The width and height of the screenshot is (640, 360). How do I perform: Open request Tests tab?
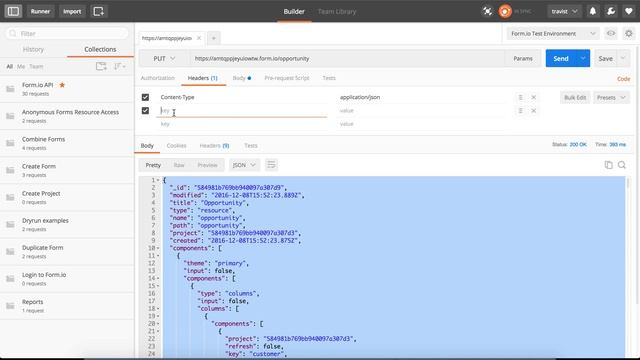coord(329,78)
